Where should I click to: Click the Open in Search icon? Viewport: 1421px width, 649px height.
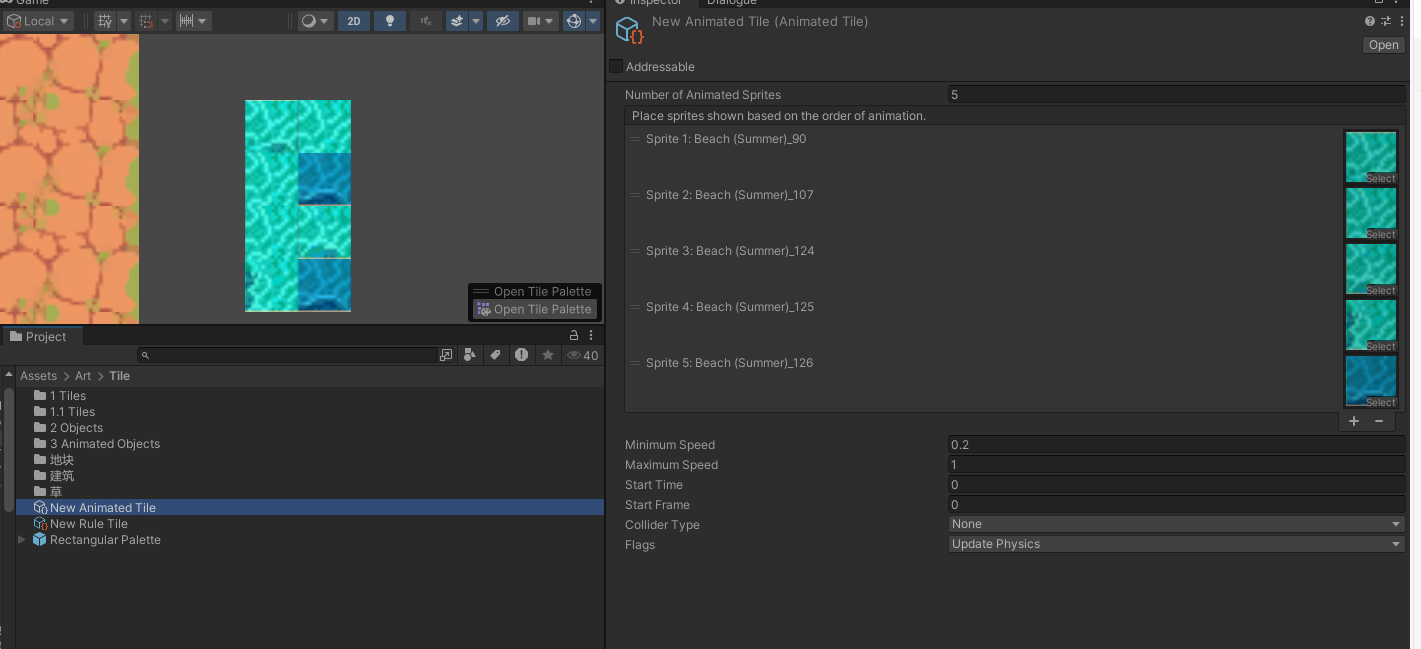tap(446, 355)
